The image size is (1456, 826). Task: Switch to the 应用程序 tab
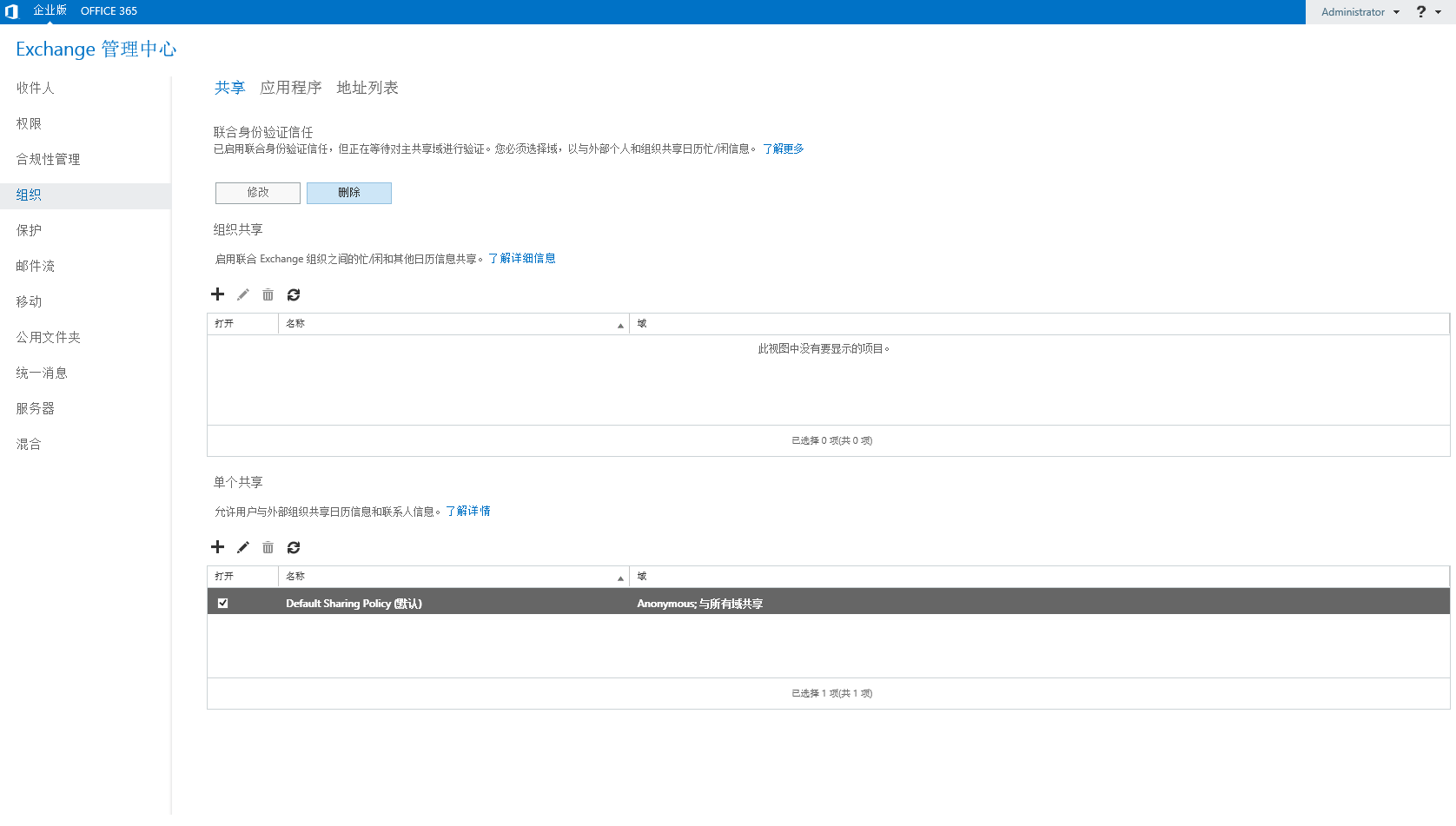tap(291, 88)
